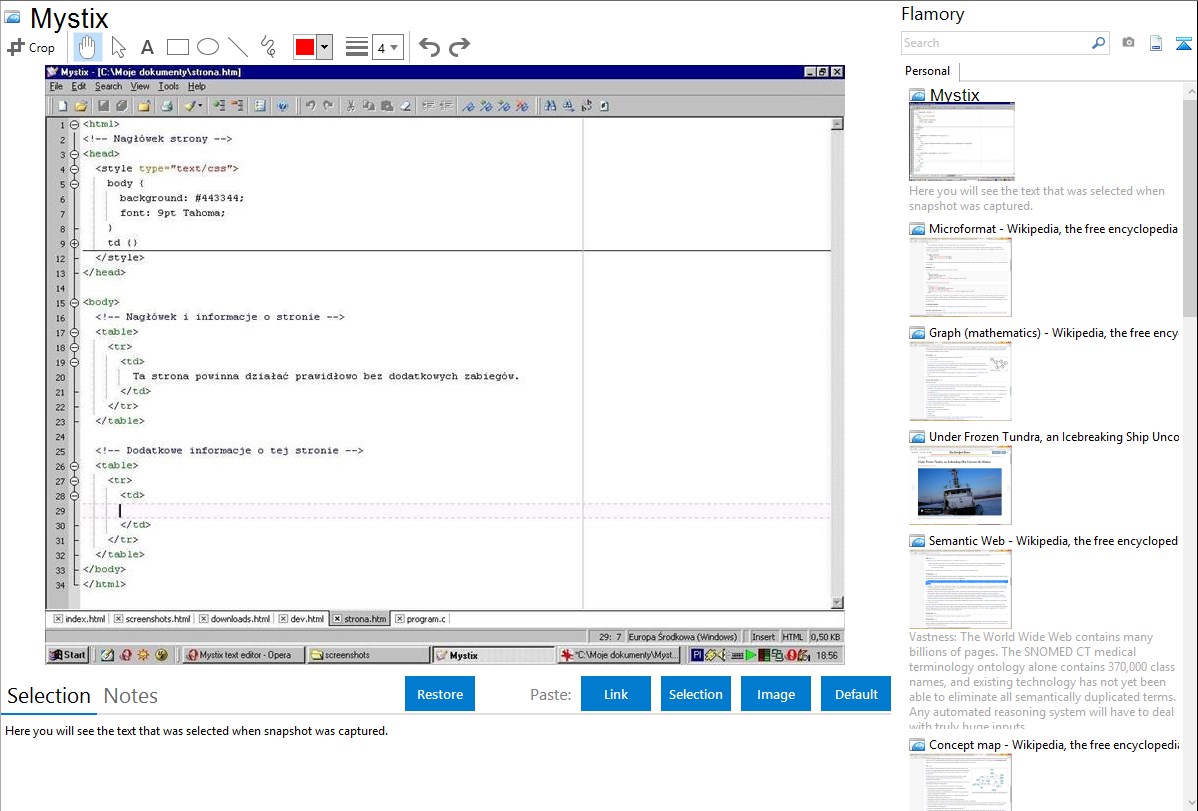Screen dimensions: 1198x811
Task: Activate the hand pan tool
Action: click(x=88, y=47)
